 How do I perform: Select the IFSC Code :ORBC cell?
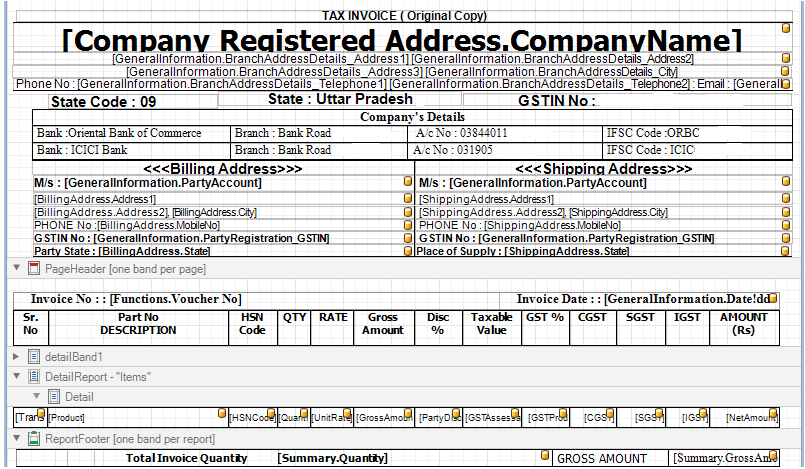pyautogui.click(x=697, y=133)
